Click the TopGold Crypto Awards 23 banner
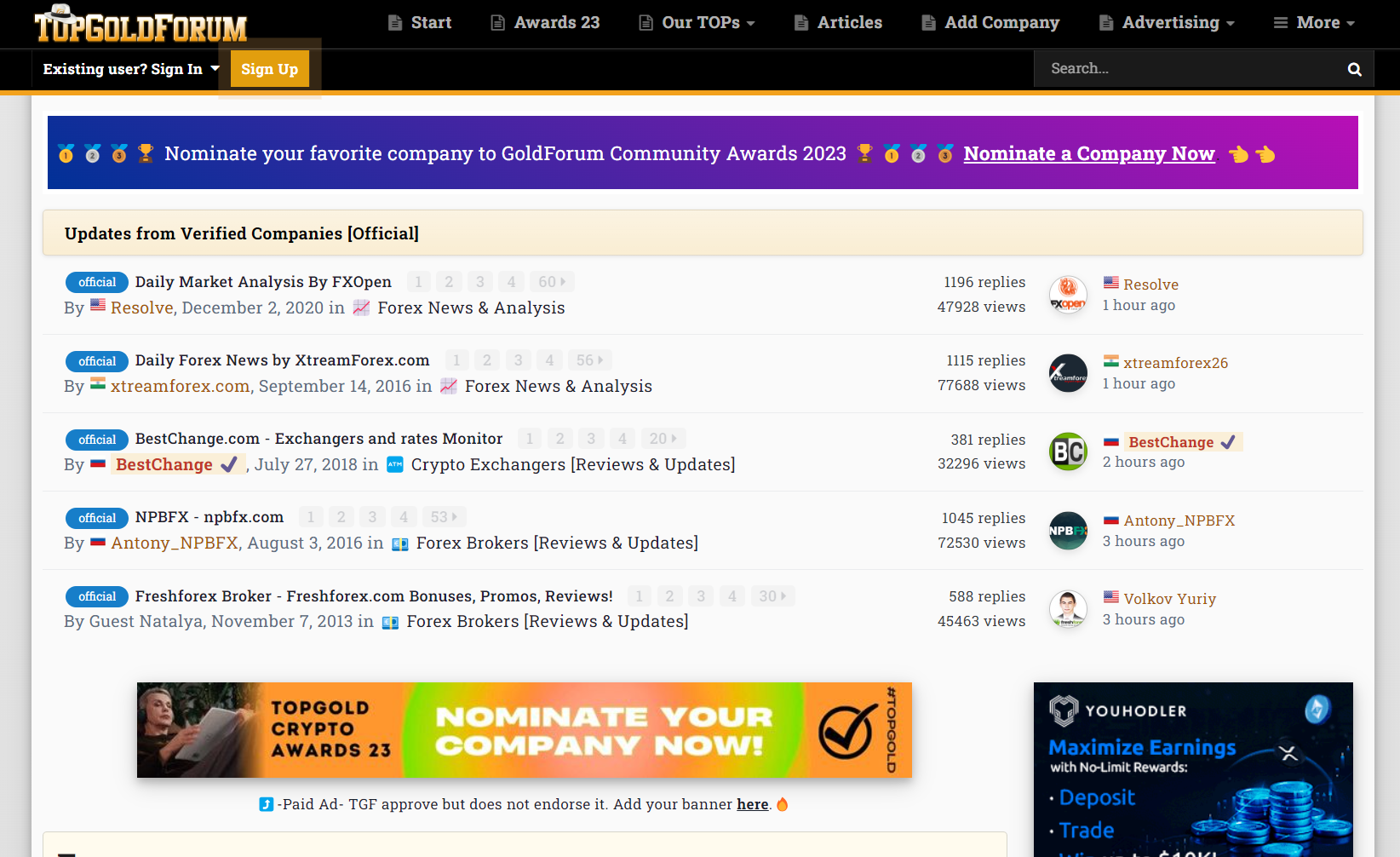1400x857 pixels. 525,730
